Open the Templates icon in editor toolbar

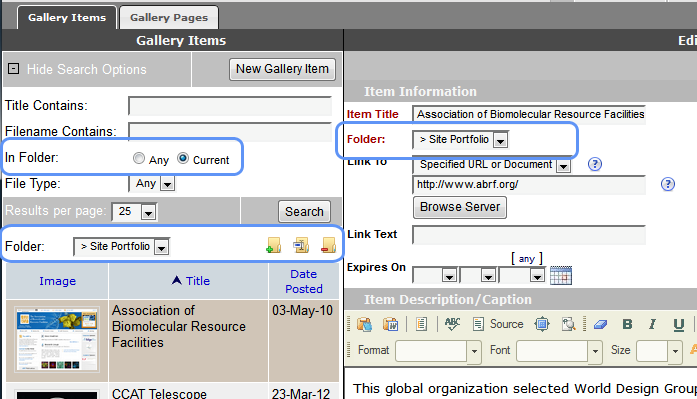[421, 324]
